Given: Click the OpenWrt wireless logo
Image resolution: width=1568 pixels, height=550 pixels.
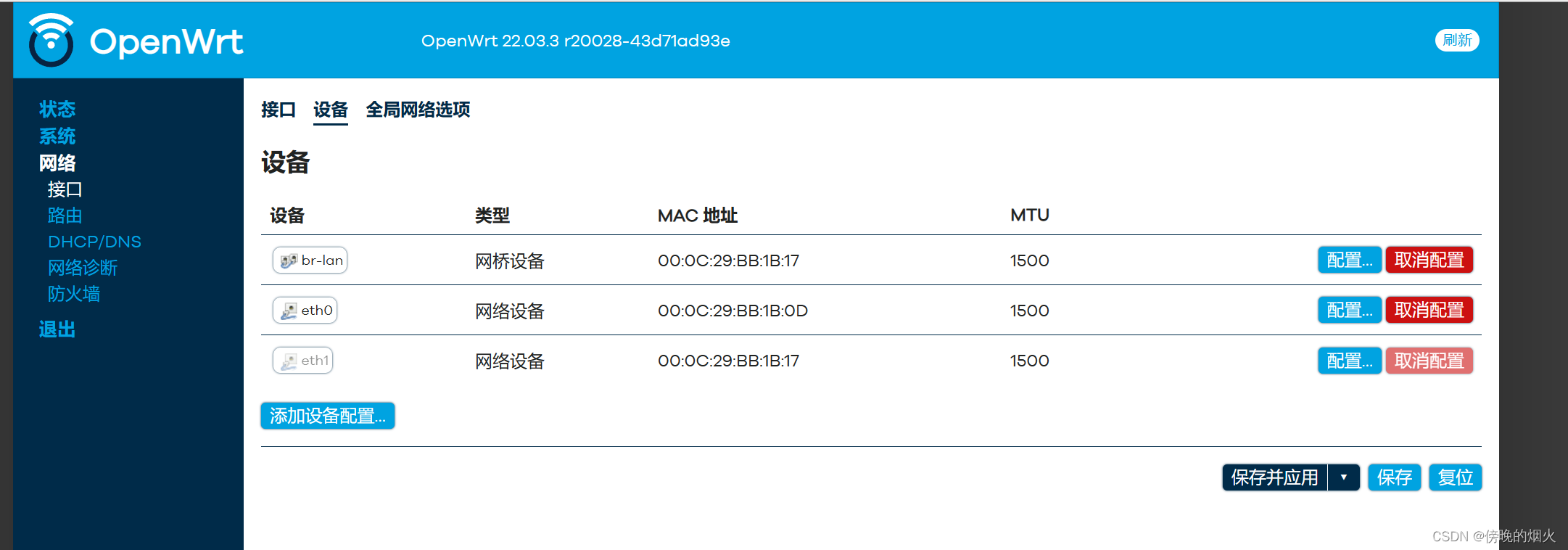Looking at the screenshot, I should click(50, 40).
